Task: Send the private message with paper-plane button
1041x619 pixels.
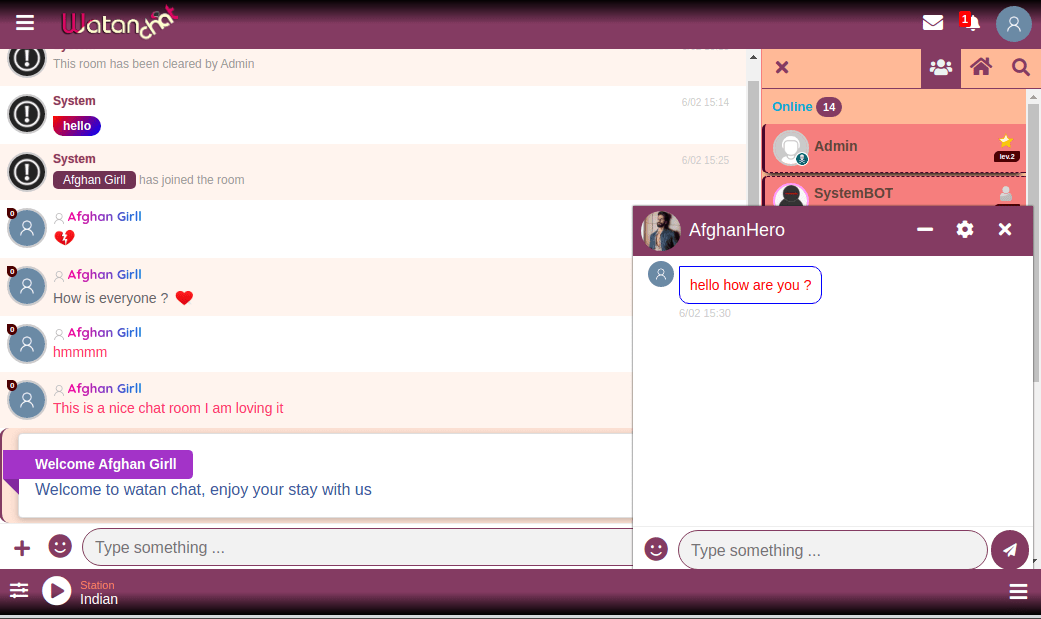Action: (1010, 550)
